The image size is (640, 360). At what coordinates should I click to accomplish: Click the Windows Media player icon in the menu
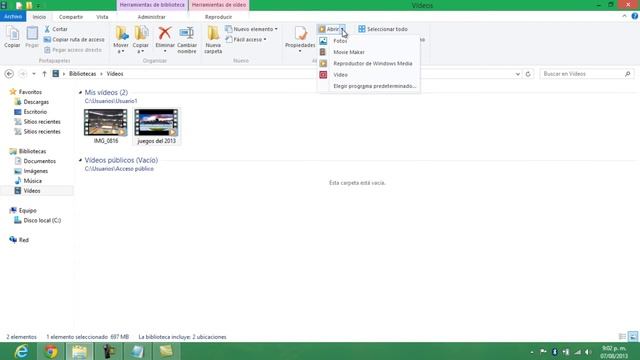(x=323, y=64)
